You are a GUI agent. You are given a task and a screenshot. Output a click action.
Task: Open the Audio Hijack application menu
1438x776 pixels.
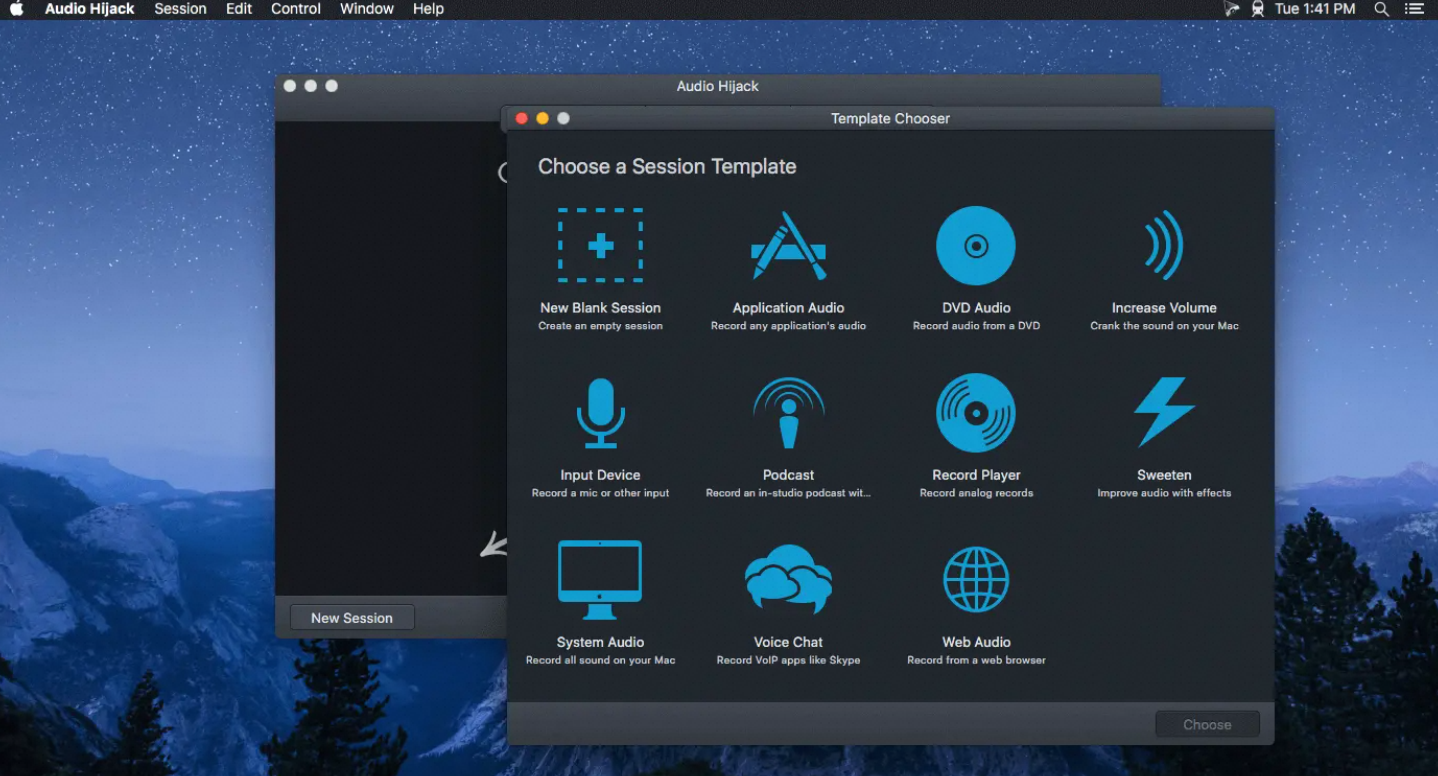(x=90, y=9)
